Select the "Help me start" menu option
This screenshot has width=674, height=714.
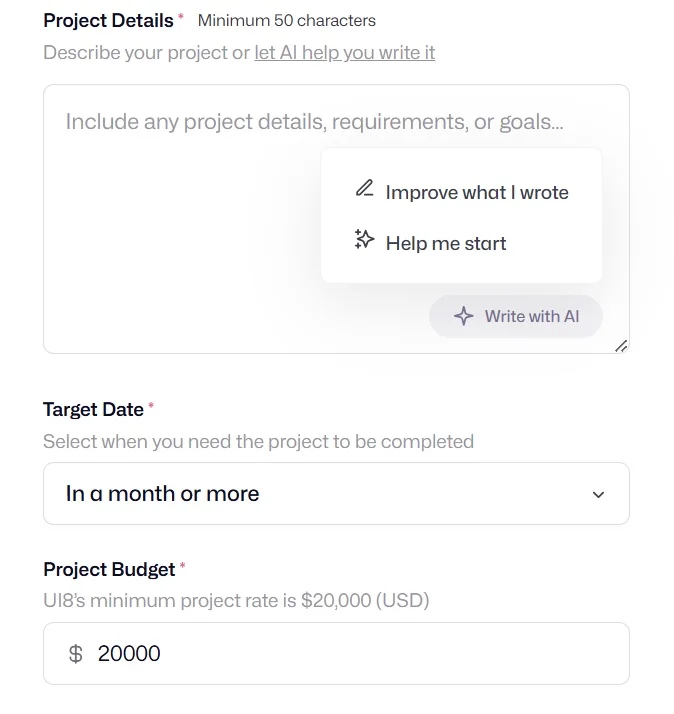[x=445, y=243]
